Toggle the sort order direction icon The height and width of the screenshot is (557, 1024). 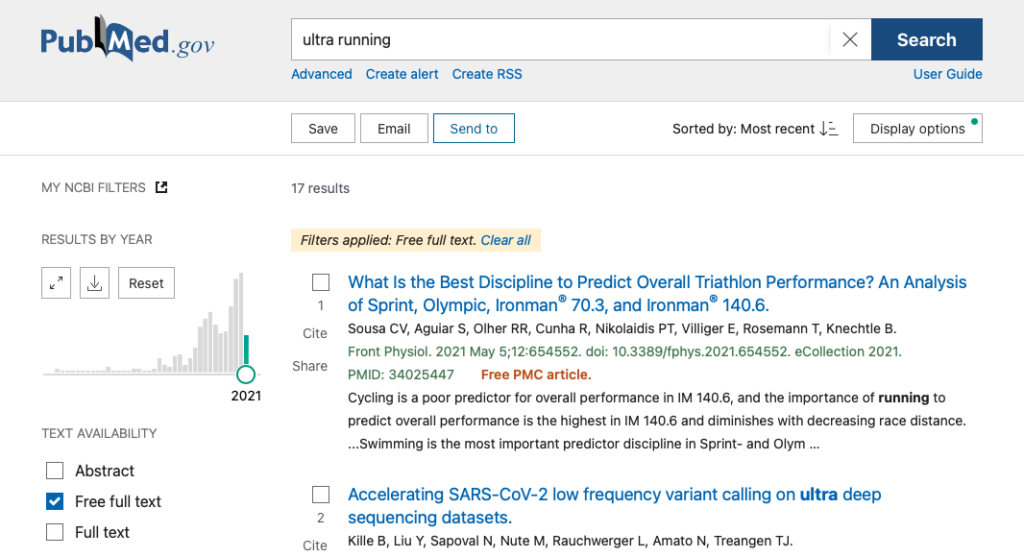point(829,129)
